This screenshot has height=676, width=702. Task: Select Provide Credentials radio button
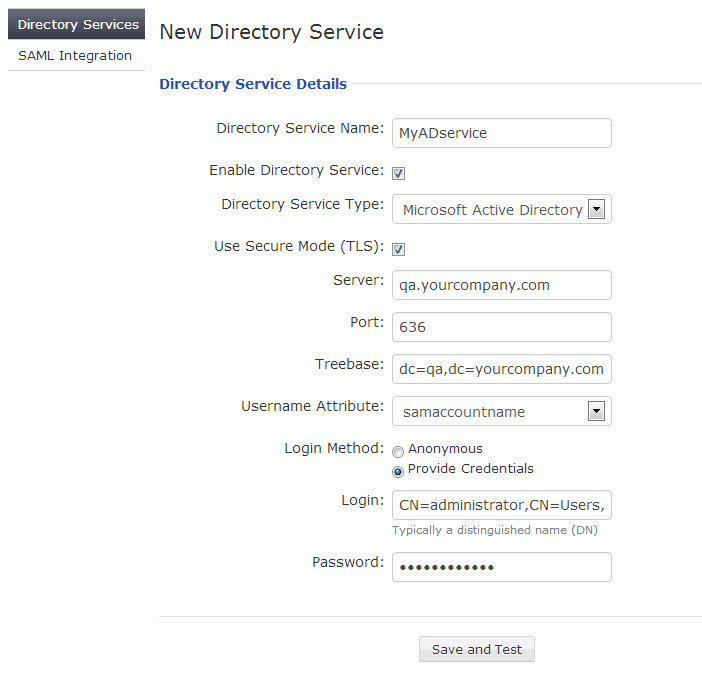[398, 472]
